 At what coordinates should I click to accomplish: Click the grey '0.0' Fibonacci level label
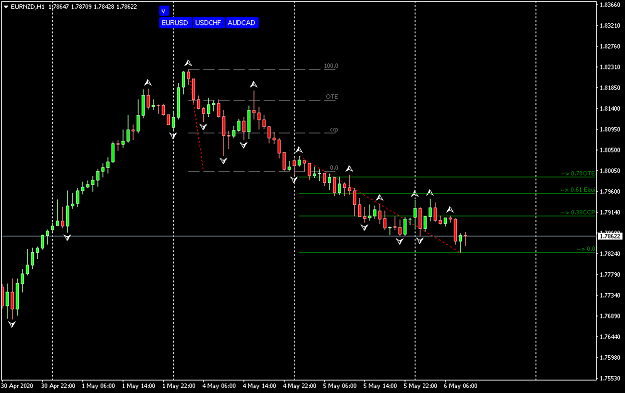(x=334, y=168)
